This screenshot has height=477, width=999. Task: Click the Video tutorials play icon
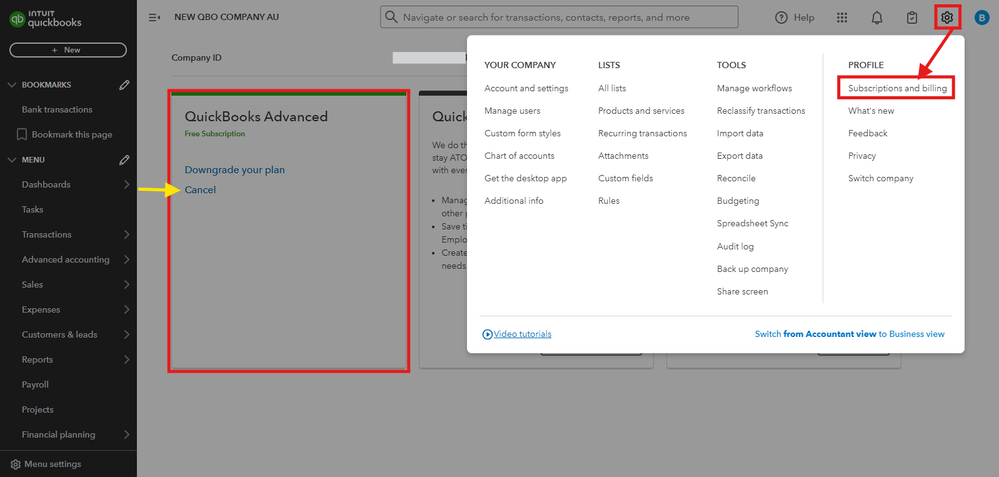click(488, 334)
